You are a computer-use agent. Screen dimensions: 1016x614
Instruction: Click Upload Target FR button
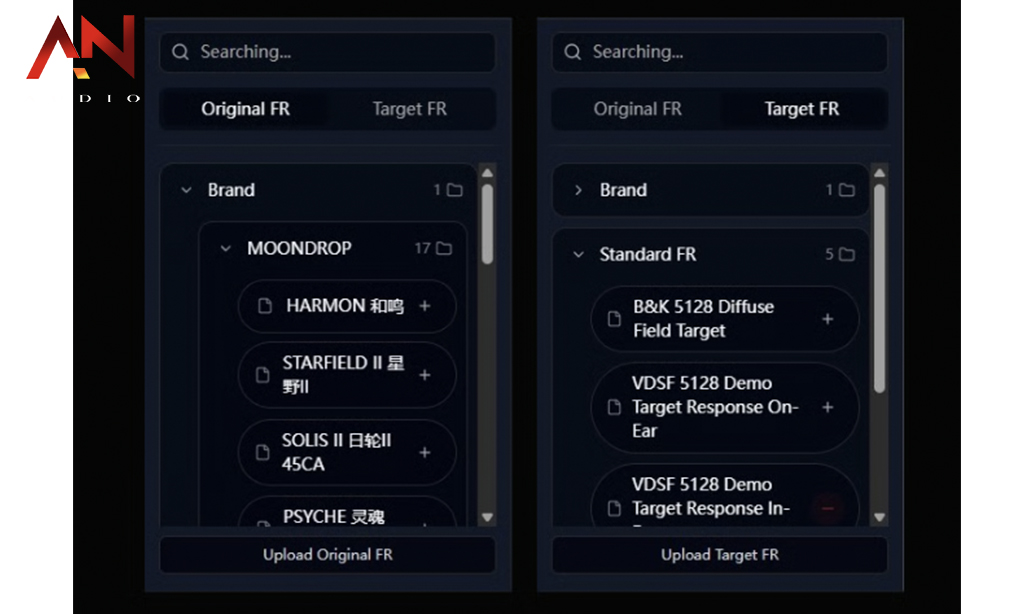pyautogui.click(x=720, y=554)
